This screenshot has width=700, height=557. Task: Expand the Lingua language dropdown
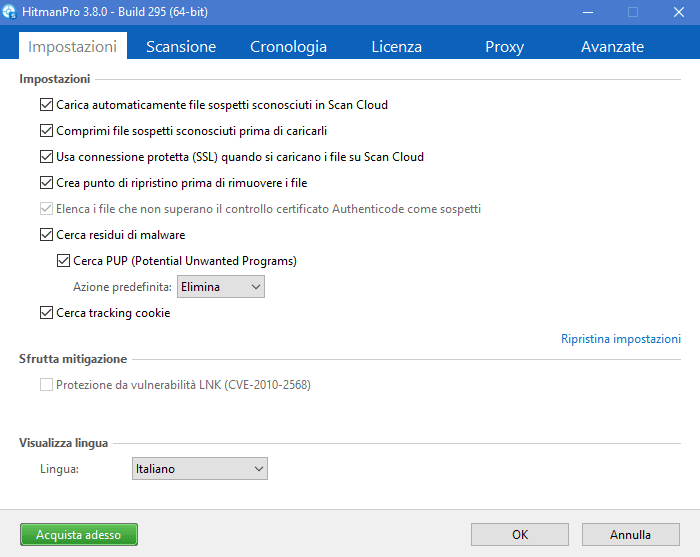click(199, 469)
